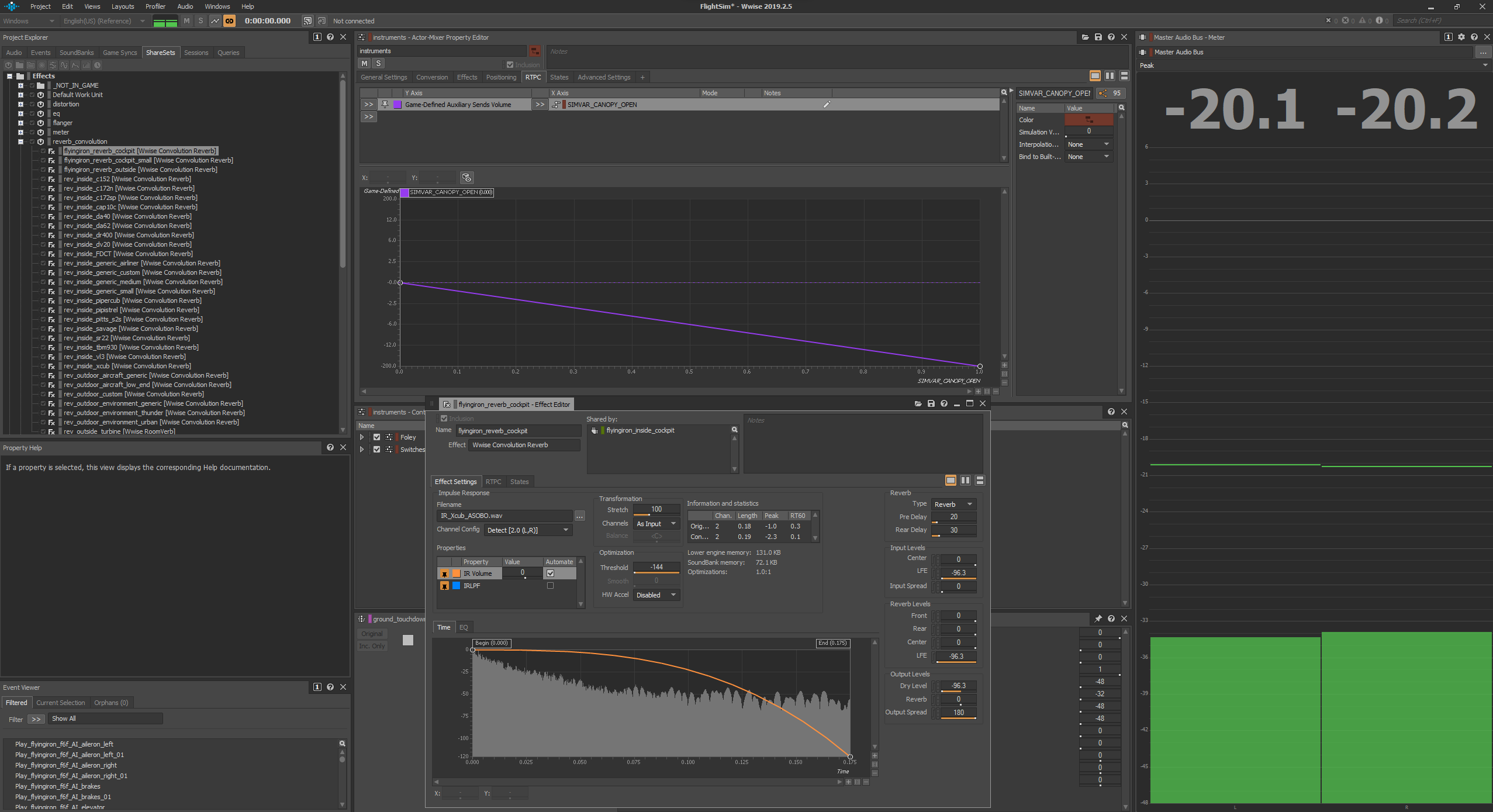1493x812 pixels.
Task: Click the settings gear in Master Audio Bus Meter
Action: tap(1461, 37)
